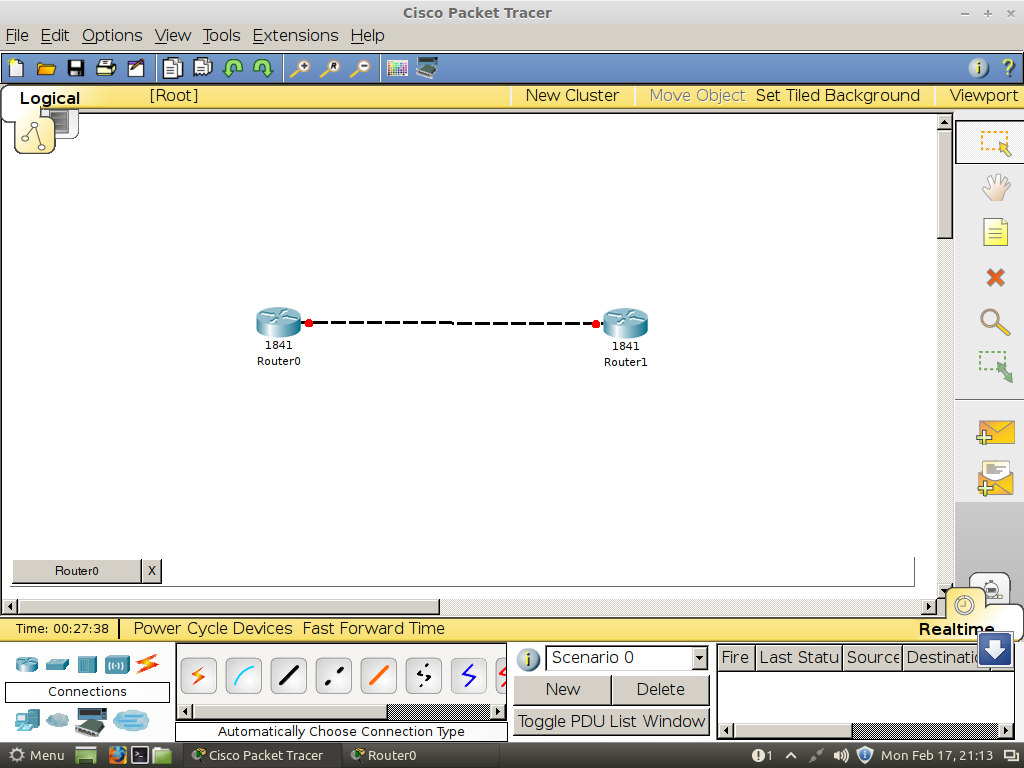Click the yellow question mark help icon

coord(1008,68)
